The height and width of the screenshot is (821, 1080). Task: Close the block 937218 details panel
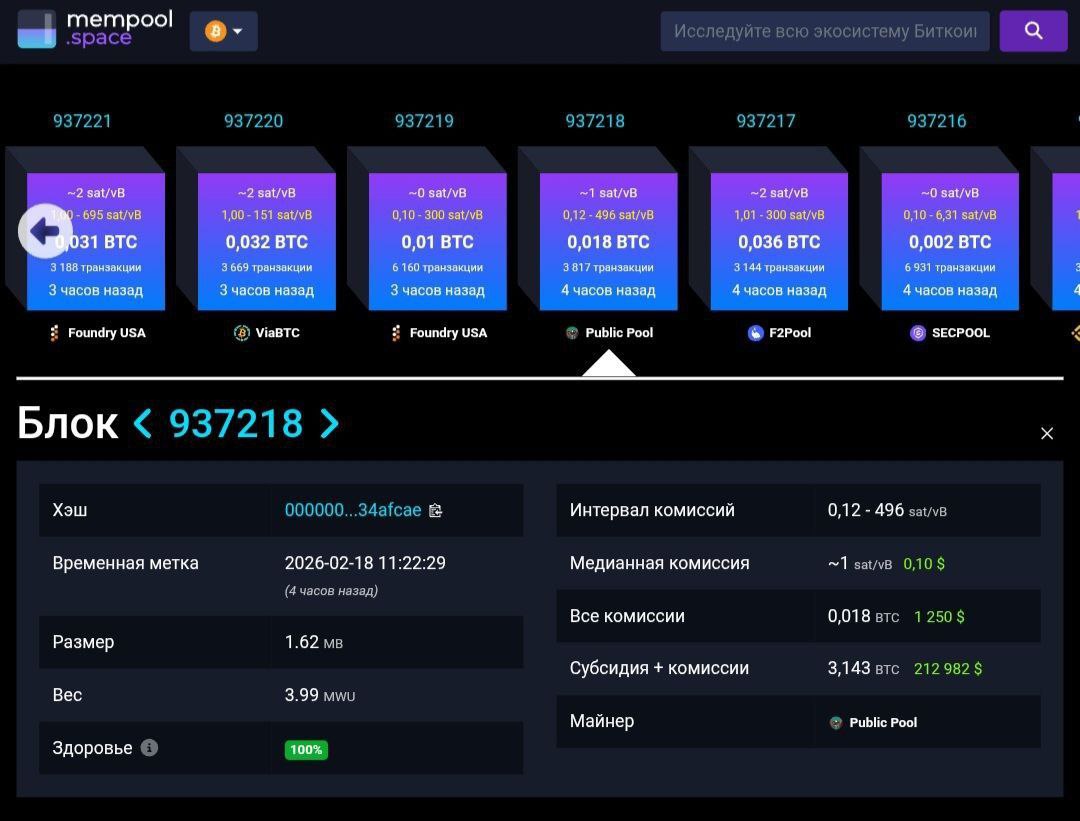click(x=1046, y=433)
